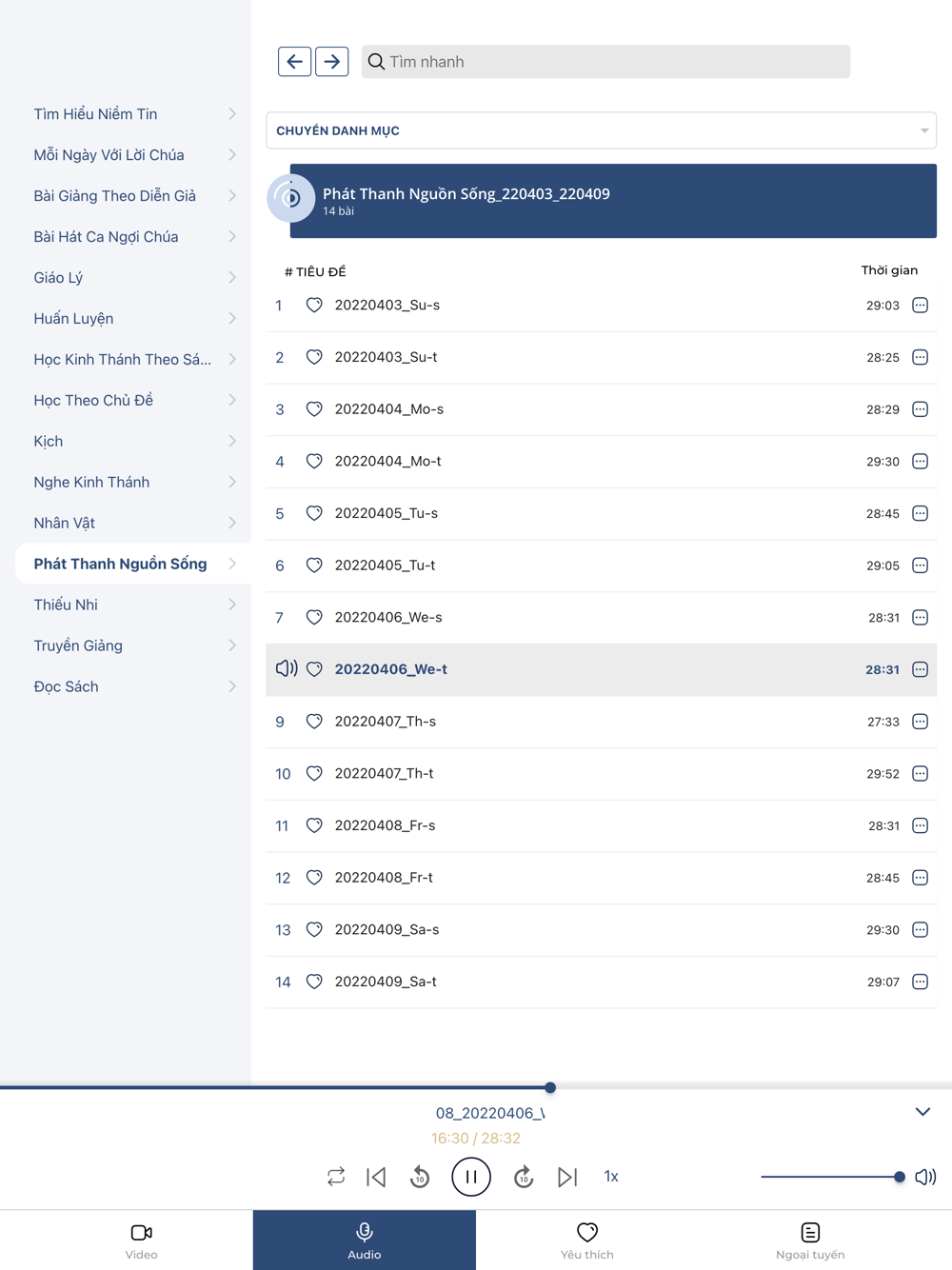The height and width of the screenshot is (1270, 952).
Task: Favorite playing track 20220406_We-t with heart
Action: point(314,669)
